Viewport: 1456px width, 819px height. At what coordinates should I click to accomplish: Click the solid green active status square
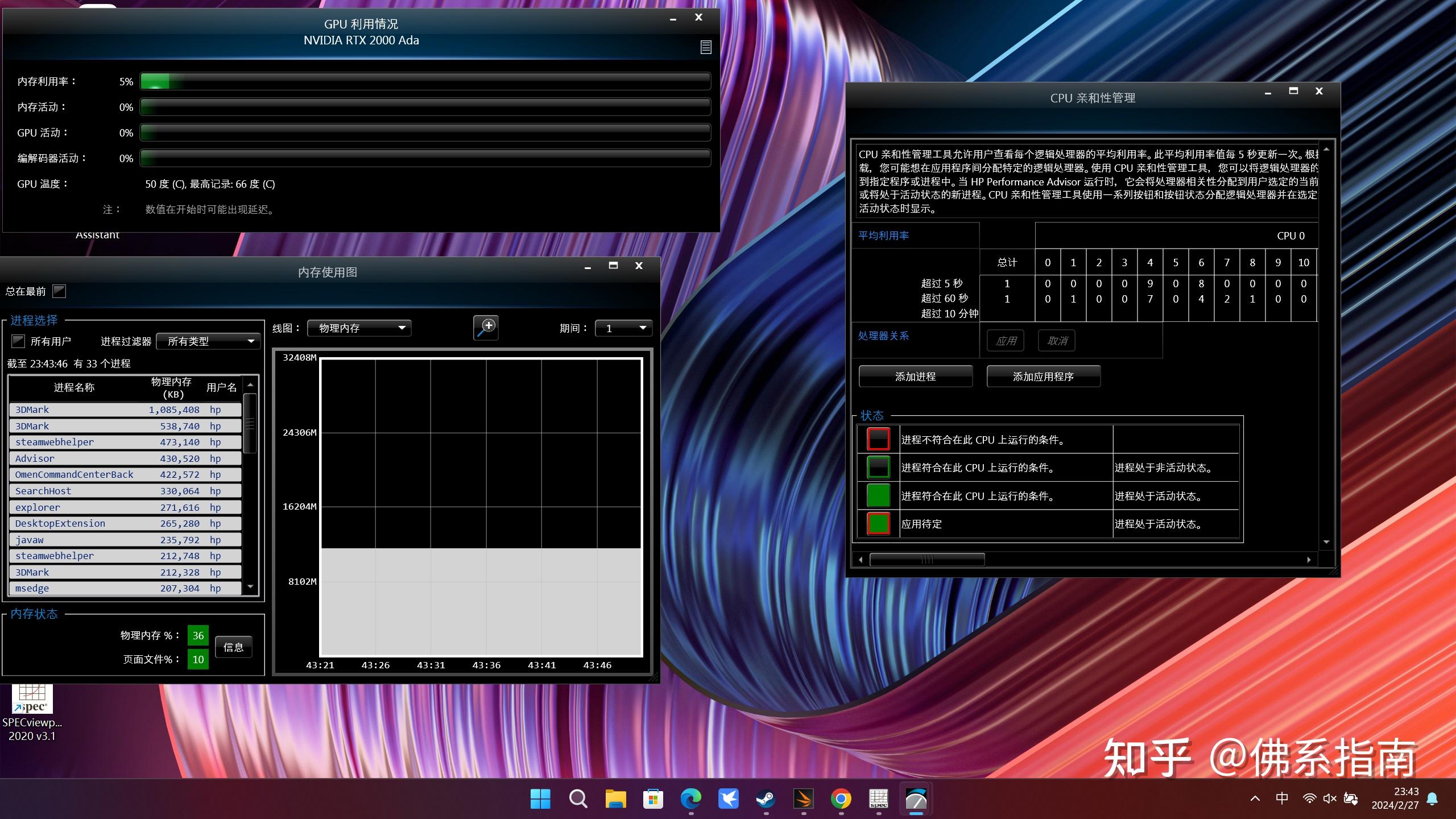pyautogui.click(x=878, y=495)
